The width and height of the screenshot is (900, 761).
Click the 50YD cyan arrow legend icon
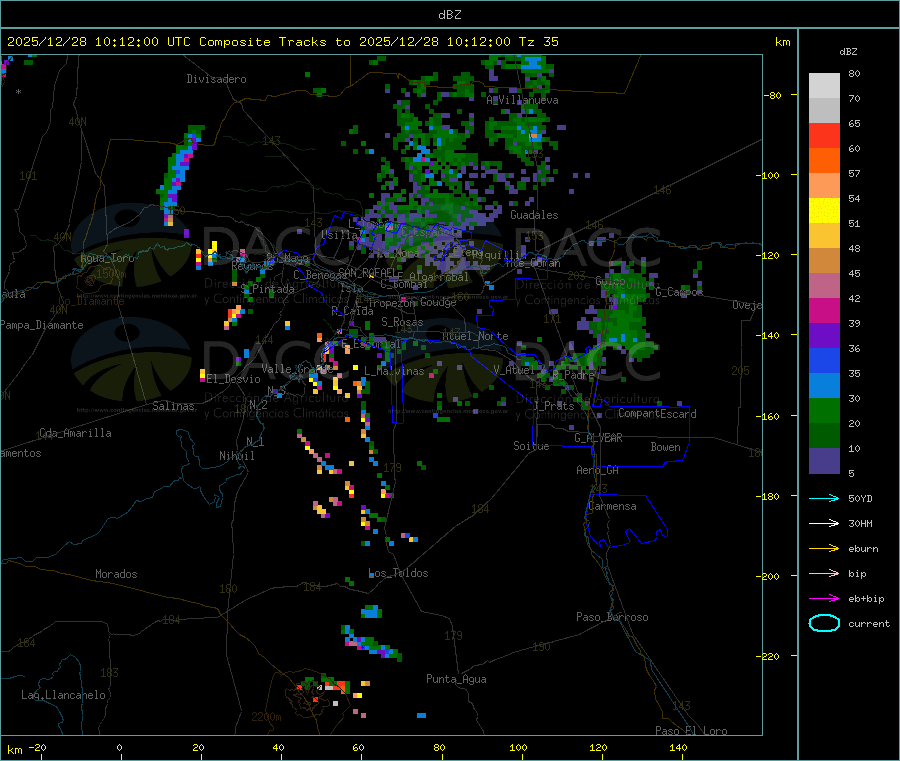pyautogui.click(x=824, y=498)
